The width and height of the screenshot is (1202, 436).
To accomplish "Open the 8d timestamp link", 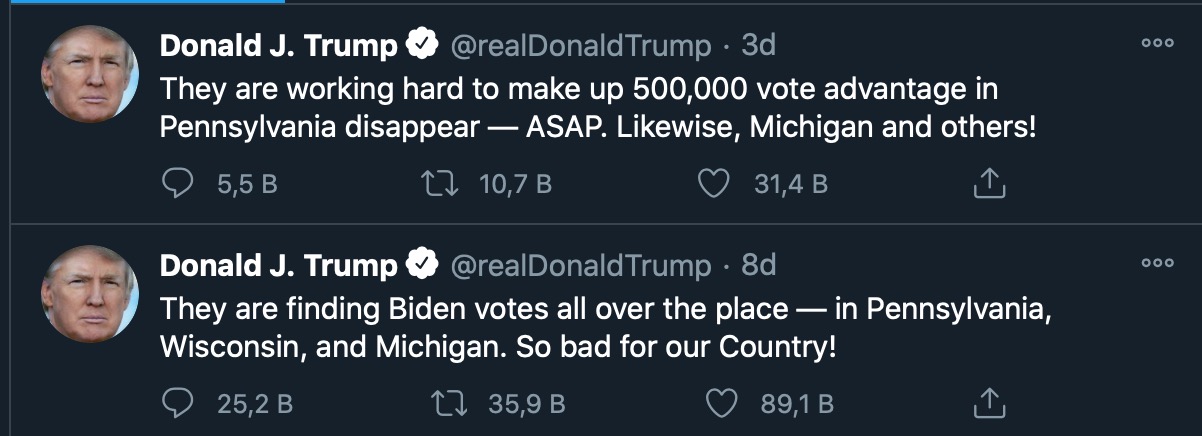I will pos(757,266).
